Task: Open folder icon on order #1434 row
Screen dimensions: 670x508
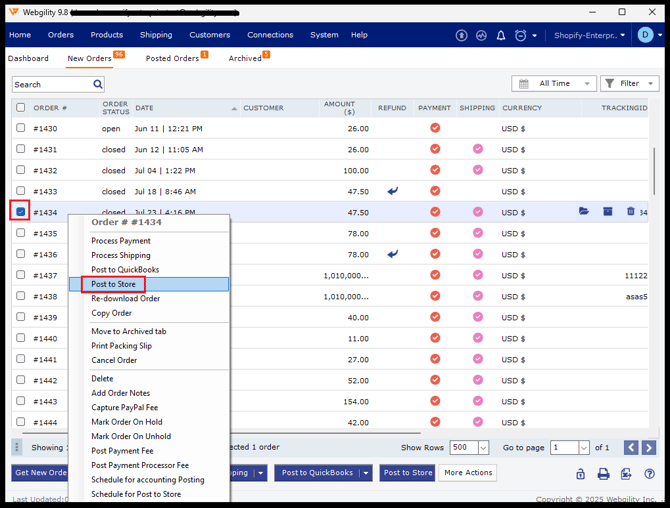Action: click(x=584, y=212)
